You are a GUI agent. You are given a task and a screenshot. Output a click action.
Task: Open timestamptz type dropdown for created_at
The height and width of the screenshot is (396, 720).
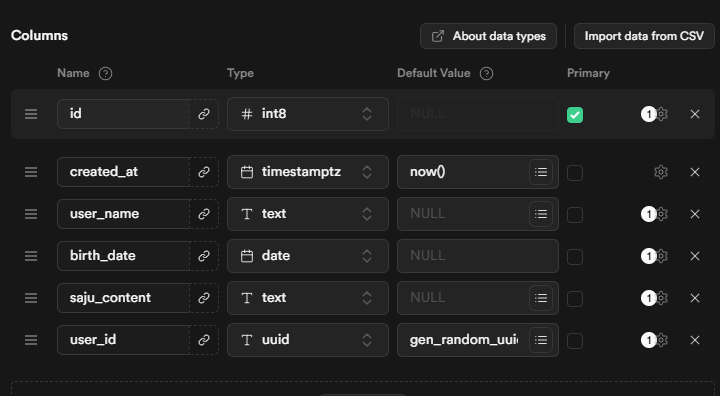[308, 172]
